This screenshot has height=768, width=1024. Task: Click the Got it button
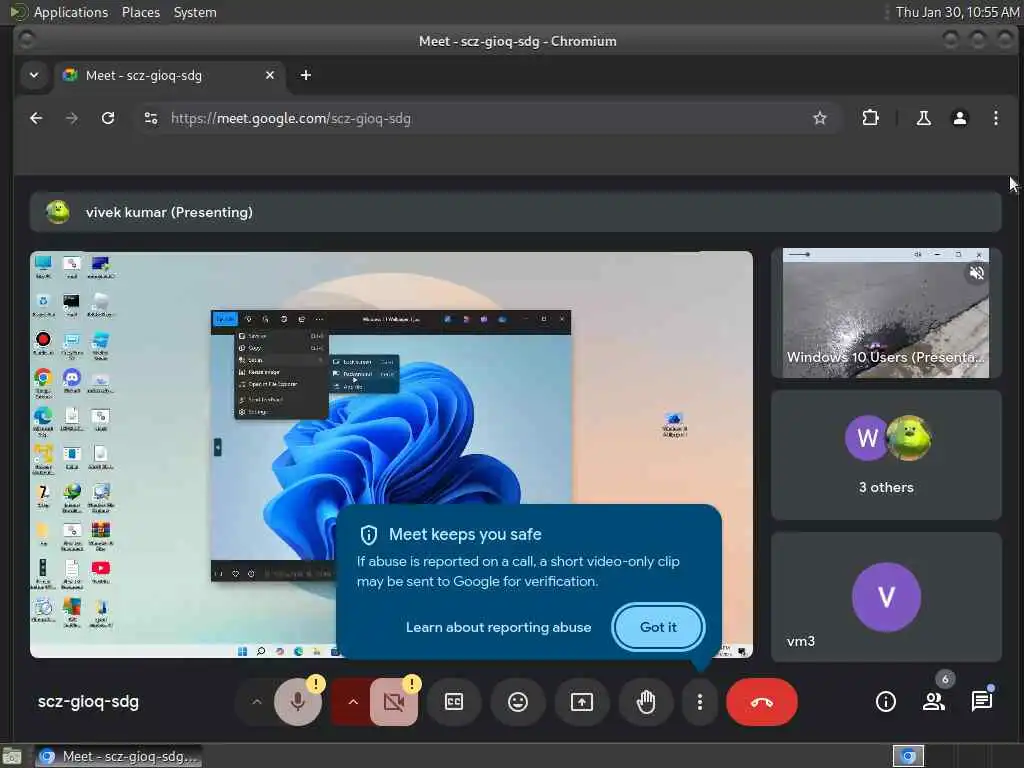(x=658, y=627)
